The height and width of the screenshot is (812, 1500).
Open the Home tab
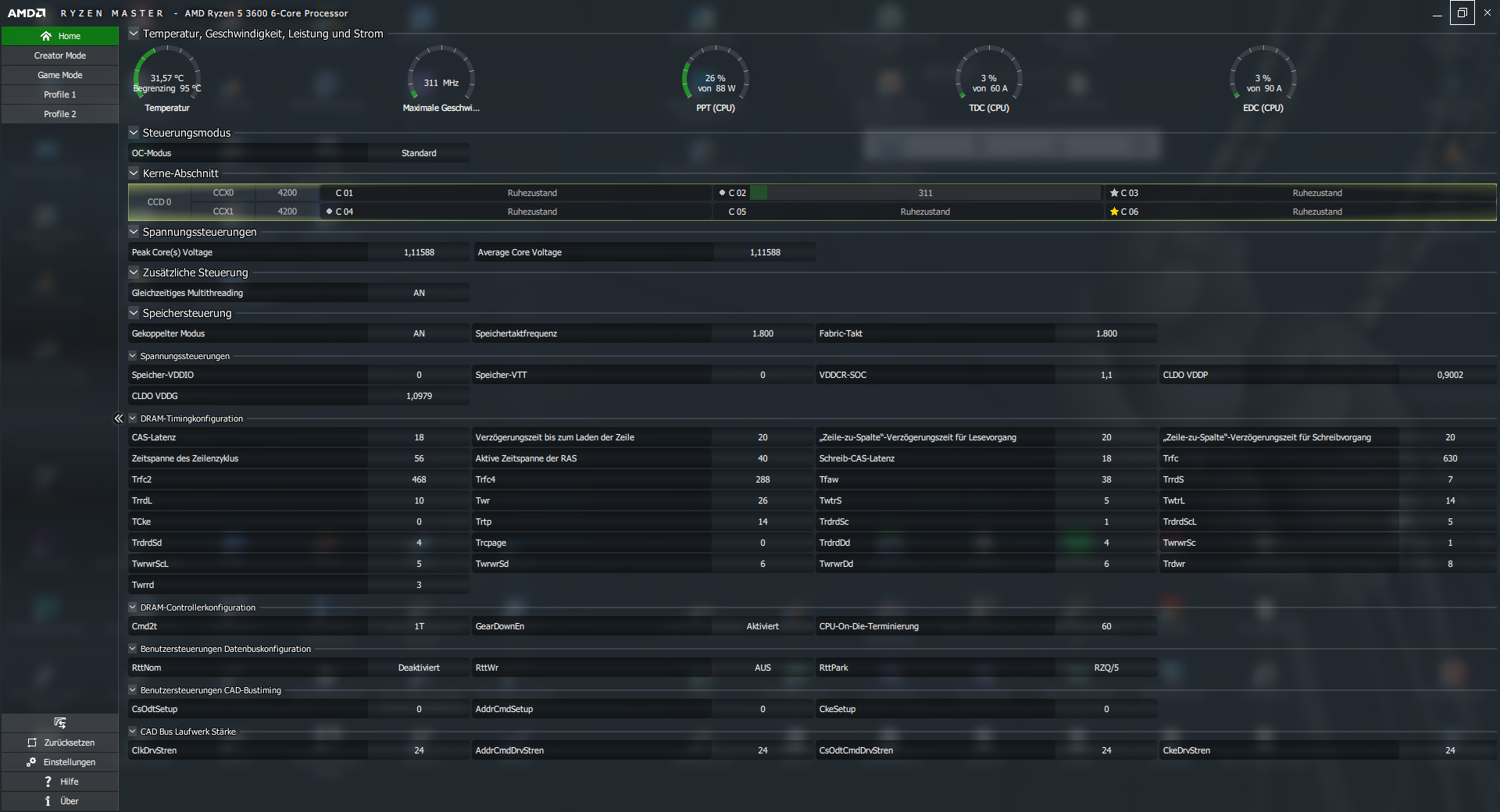tap(60, 36)
